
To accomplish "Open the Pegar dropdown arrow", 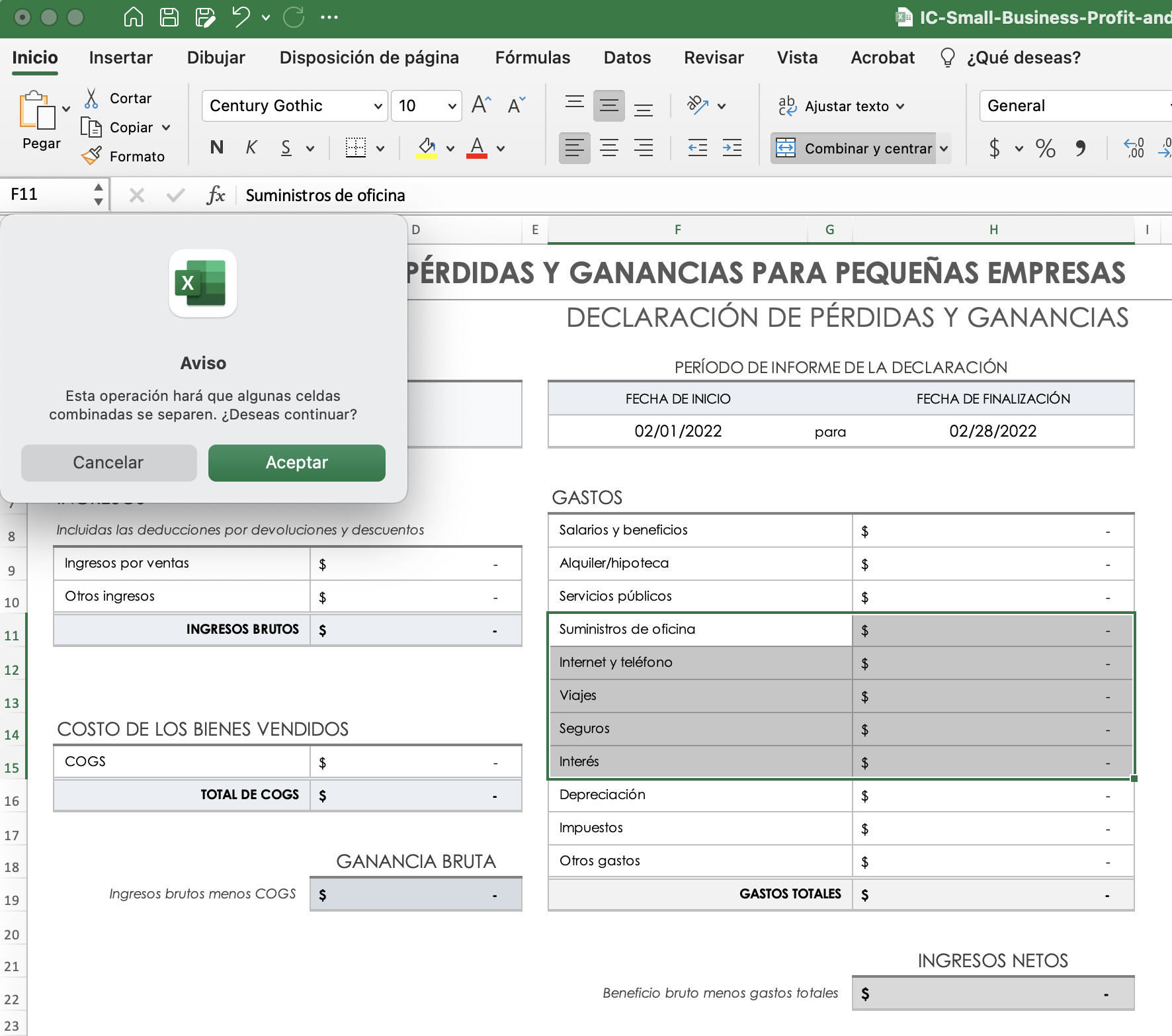I will coord(66,109).
